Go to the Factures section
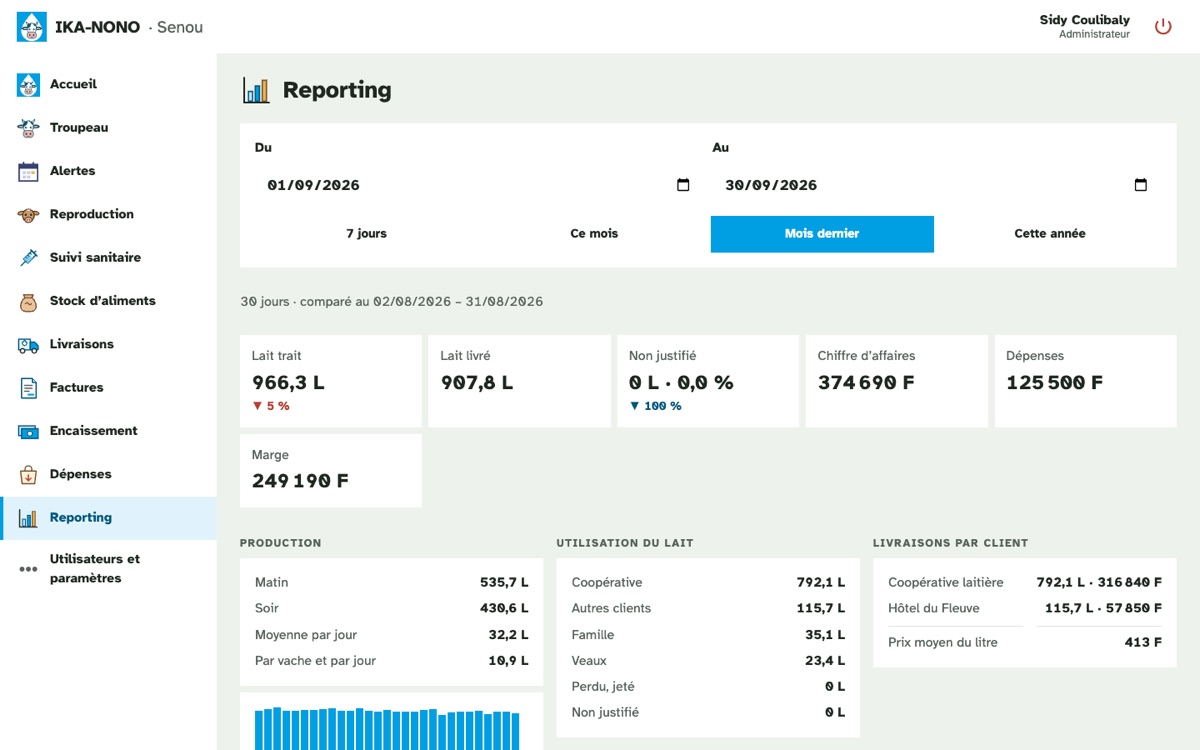Image resolution: width=1200 pixels, height=750 pixels. (108, 388)
